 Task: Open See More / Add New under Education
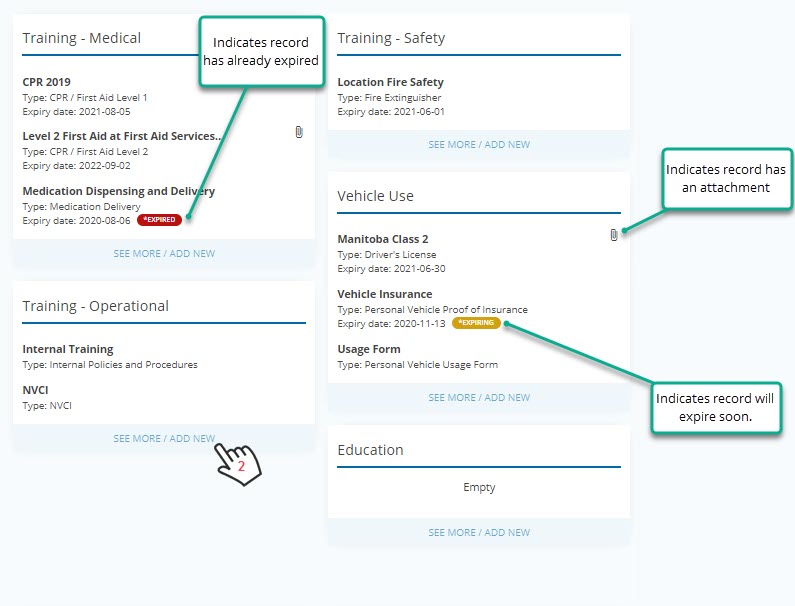[x=479, y=532]
